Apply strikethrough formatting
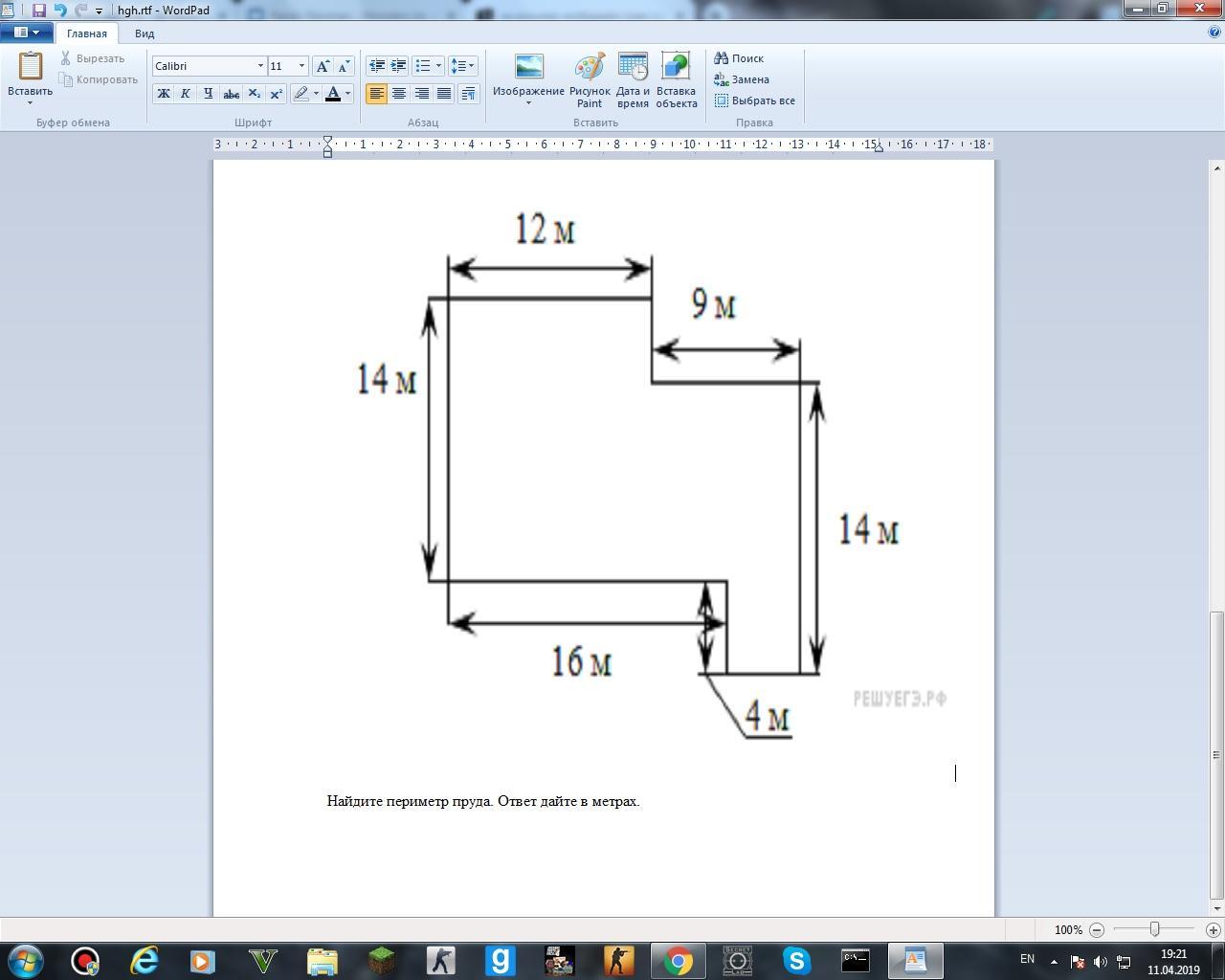The width and height of the screenshot is (1225, 980). (x=231, y=94)
